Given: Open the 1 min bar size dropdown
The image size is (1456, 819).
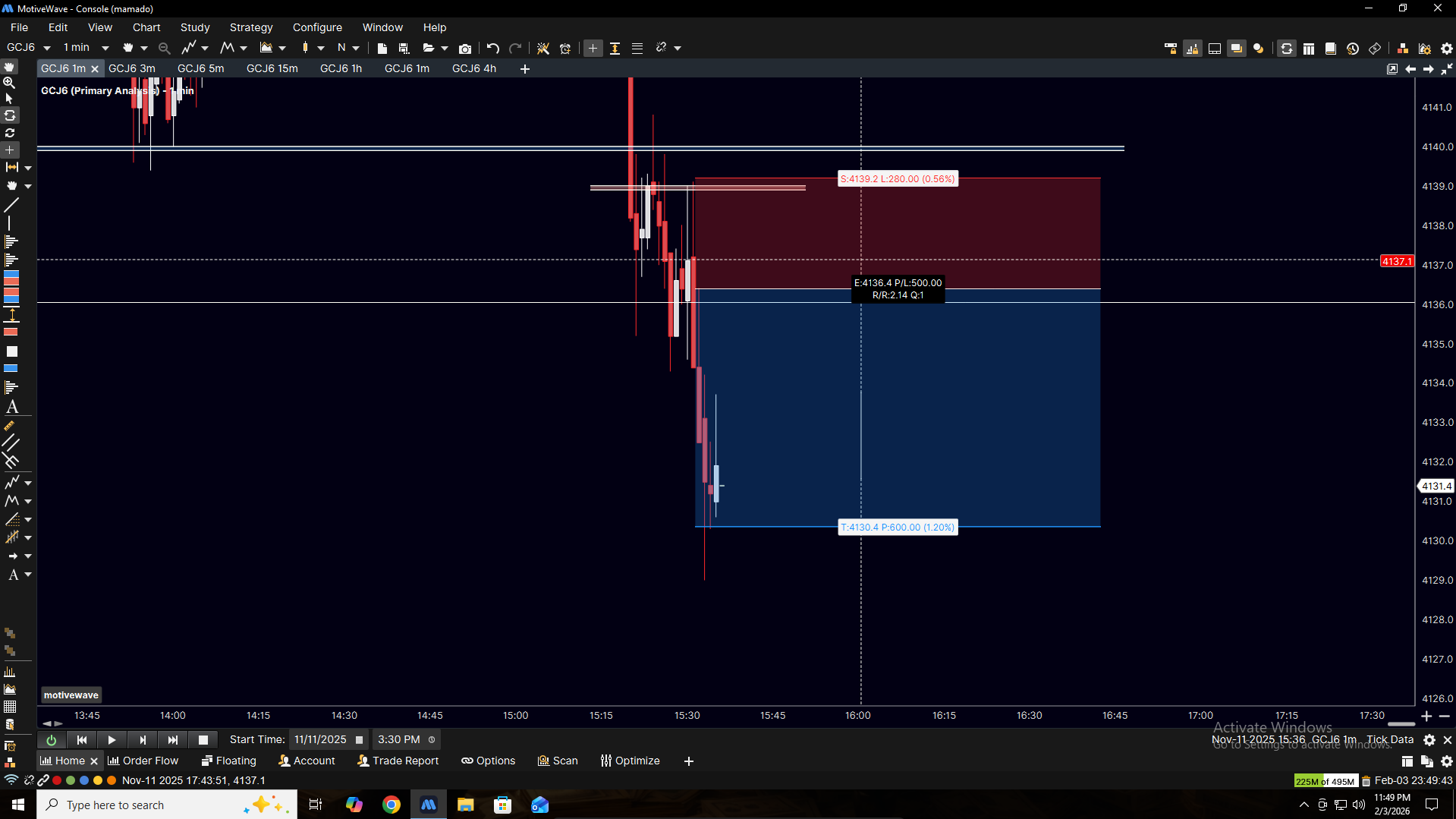Looking at the screenshot, I should [x=105, y=48].
